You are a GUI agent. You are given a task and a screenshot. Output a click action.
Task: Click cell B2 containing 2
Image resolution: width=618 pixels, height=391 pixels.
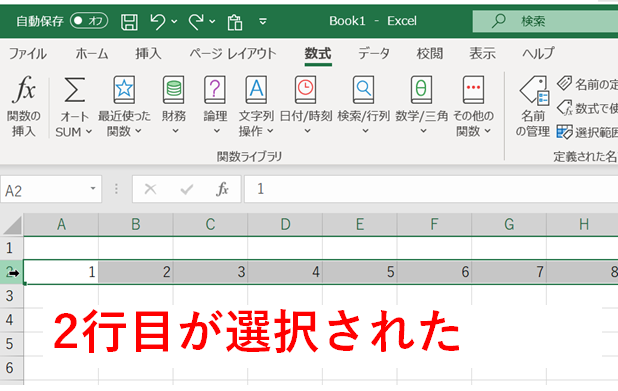pyautogui.click(x=136, y=272)
